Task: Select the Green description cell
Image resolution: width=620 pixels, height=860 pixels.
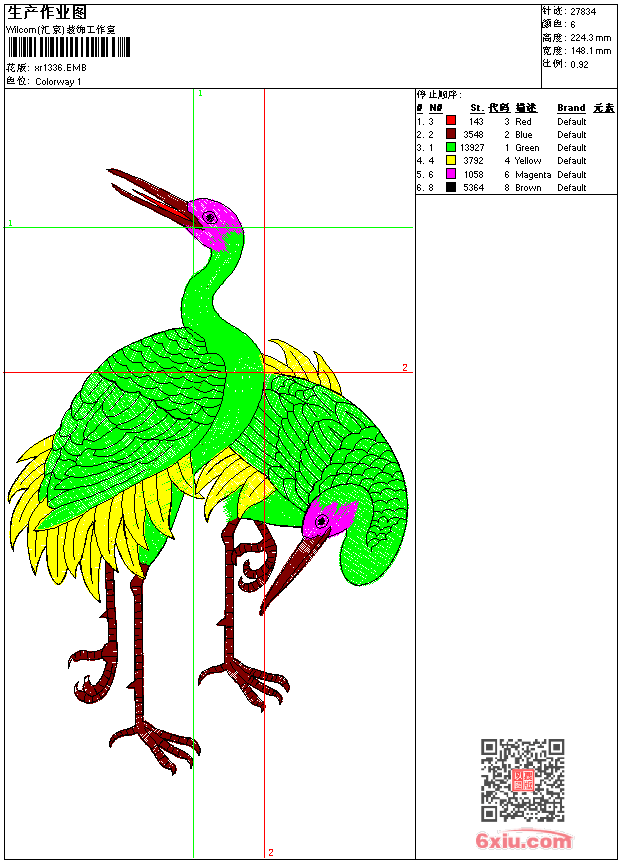Action: tap(527, 148)
